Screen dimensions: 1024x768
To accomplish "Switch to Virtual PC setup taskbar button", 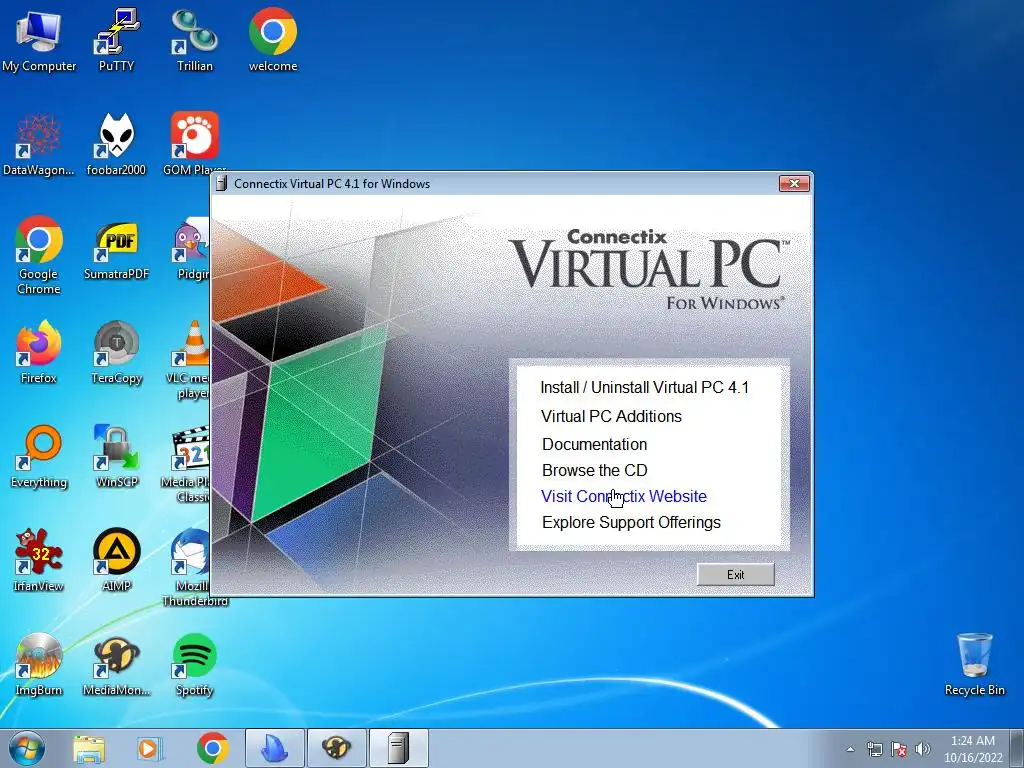I will point(399,748).
